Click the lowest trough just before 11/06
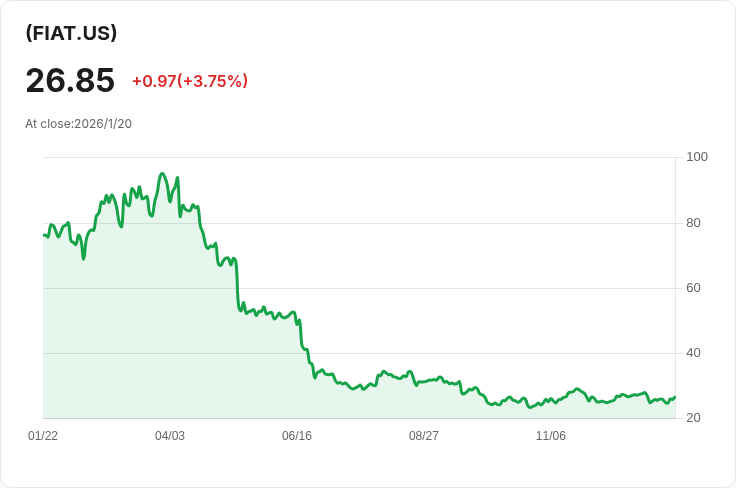This screenshot has width=736, height=488. (530, 407)
